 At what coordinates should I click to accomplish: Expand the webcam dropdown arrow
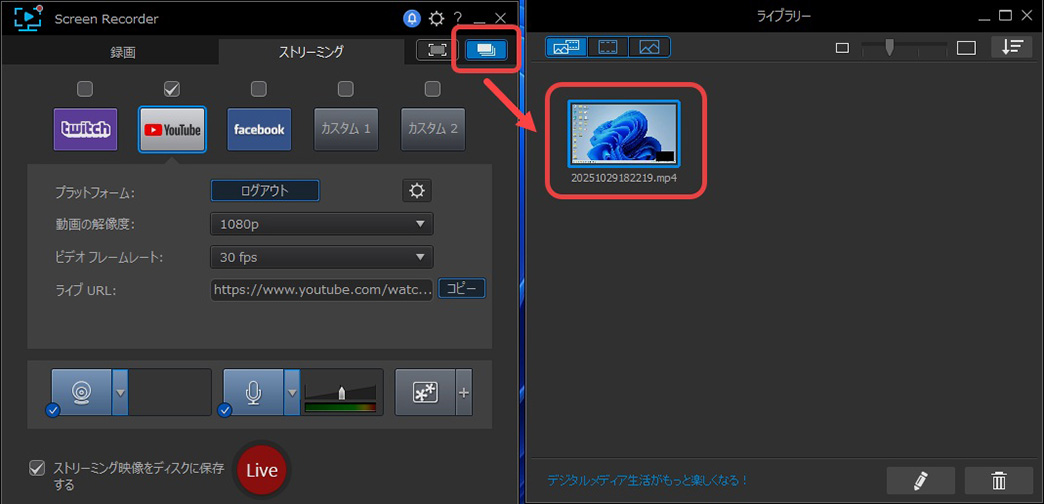(x=120, y=392)
